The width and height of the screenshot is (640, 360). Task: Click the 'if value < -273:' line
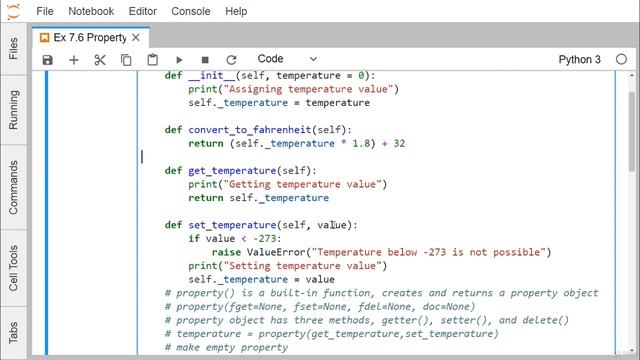click(x=235, y=239)
